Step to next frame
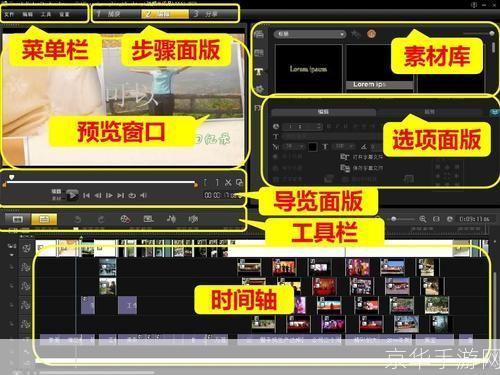The image size is (500, 375). [109, 195]
